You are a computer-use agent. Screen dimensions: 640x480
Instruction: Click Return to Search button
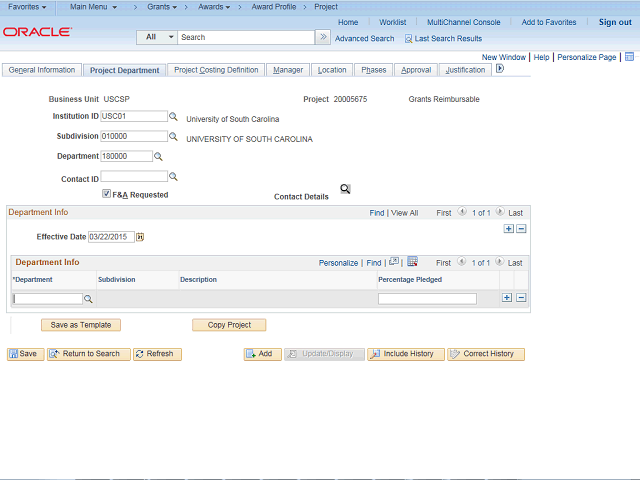89,354
